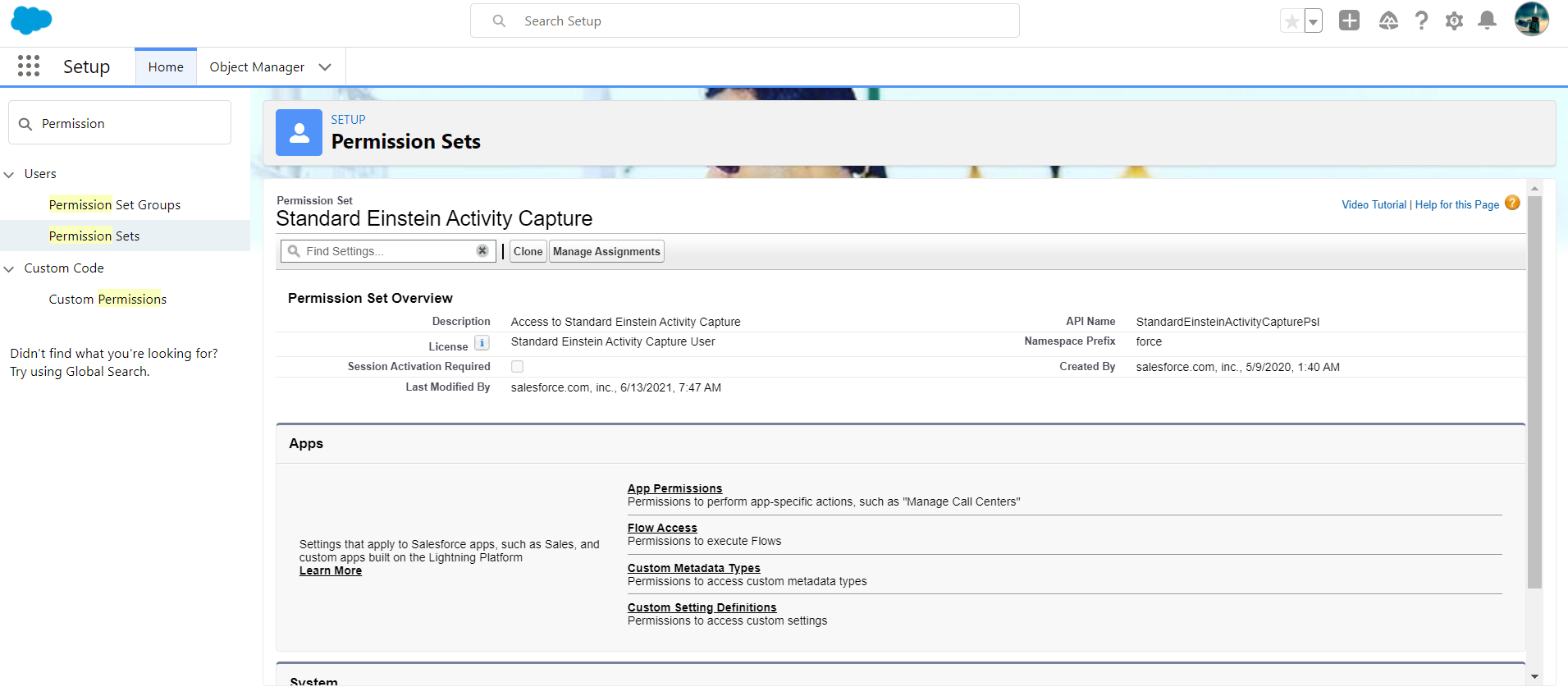Open the App Permissions link
This screenshot has width=1568, height=696.
(674, 488)
